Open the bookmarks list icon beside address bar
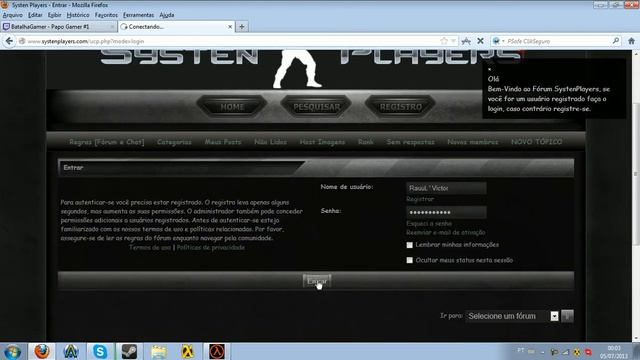640x360 pixels. pos(466,41)
